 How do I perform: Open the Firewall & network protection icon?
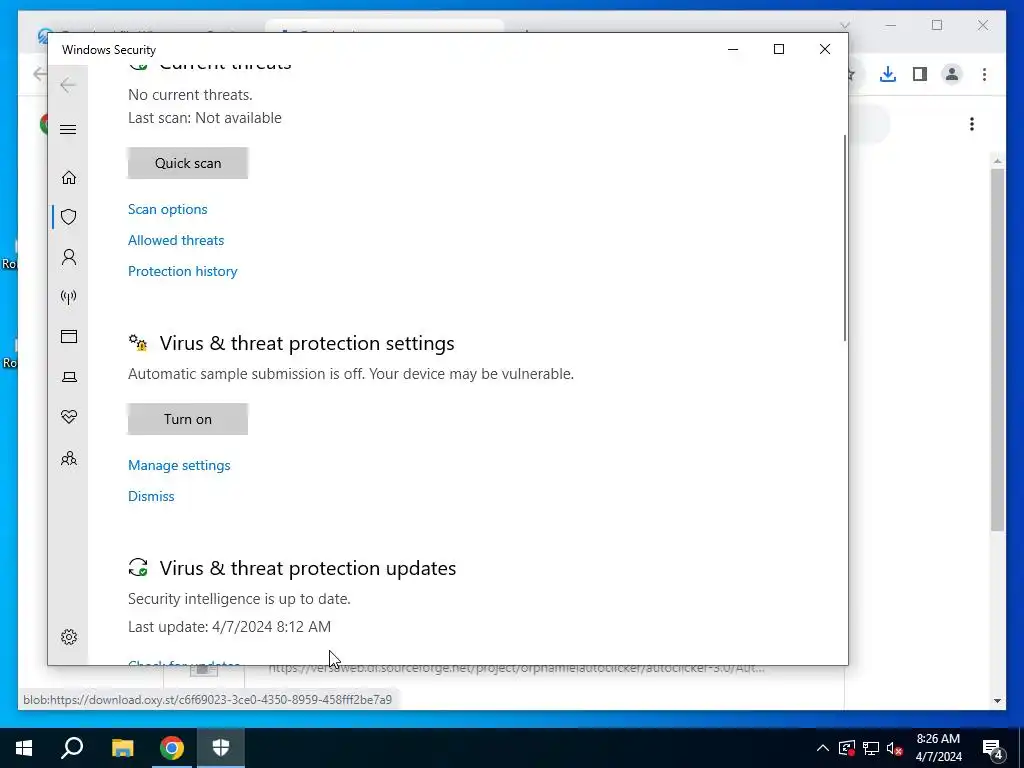click(69, 297)
